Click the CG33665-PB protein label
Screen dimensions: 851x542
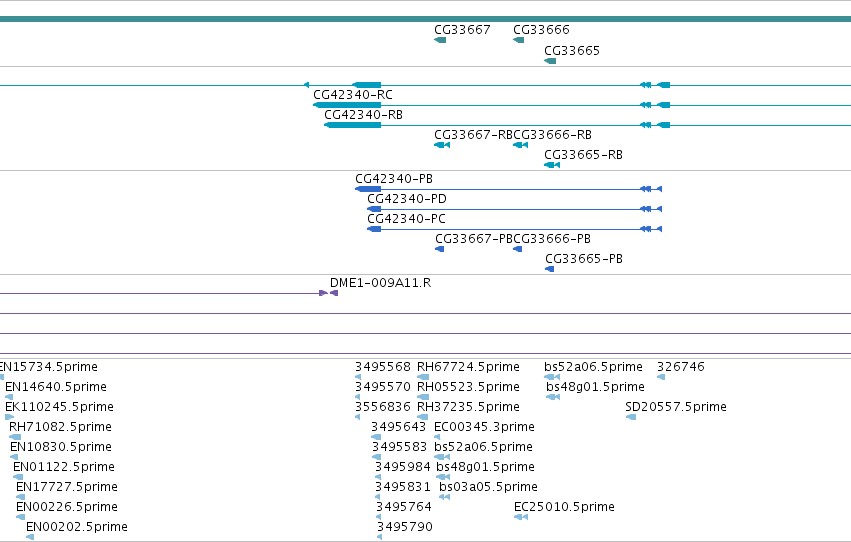[x=584, y=259]
